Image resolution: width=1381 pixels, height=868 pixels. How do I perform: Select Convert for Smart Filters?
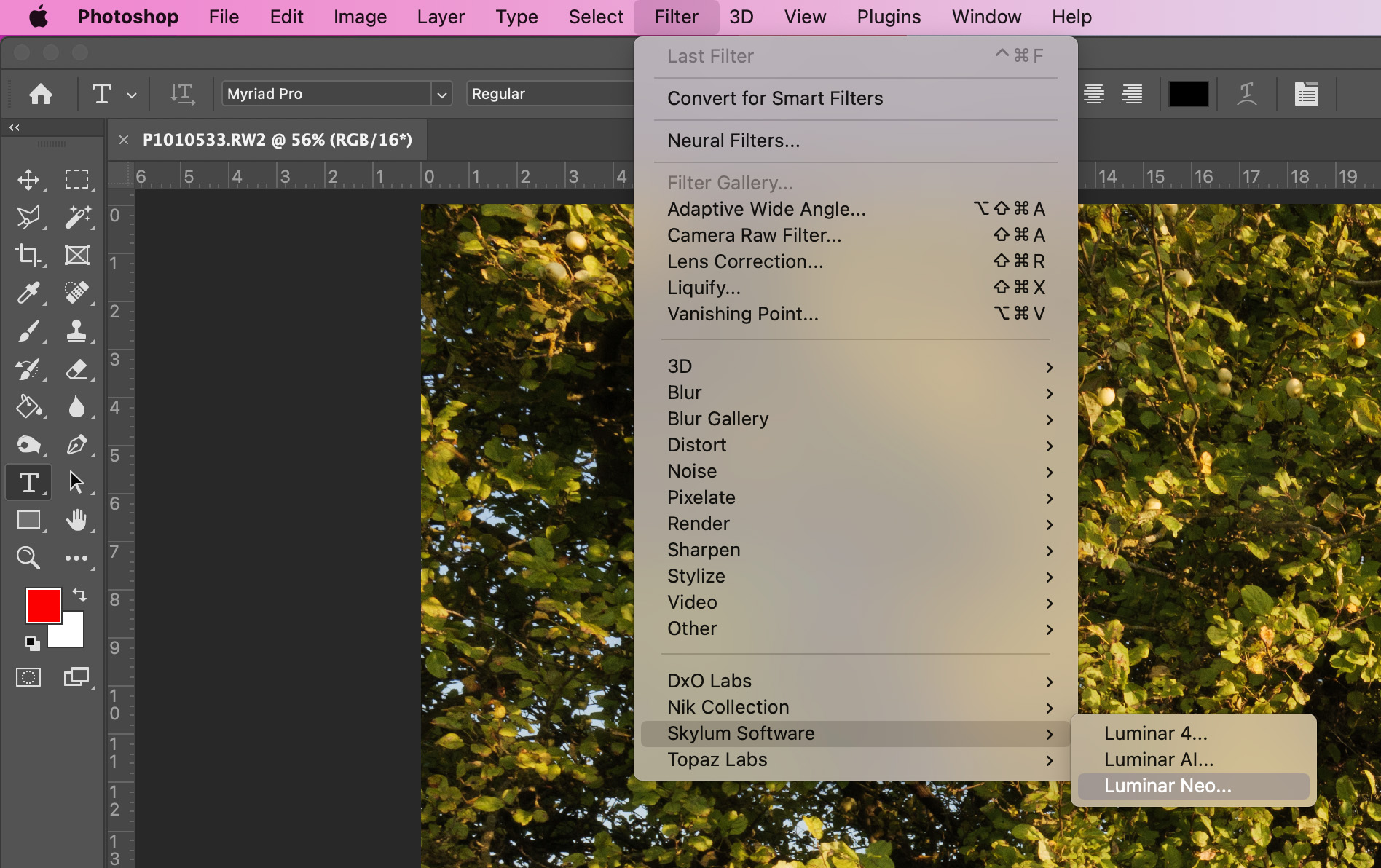(x=856, y=98)
